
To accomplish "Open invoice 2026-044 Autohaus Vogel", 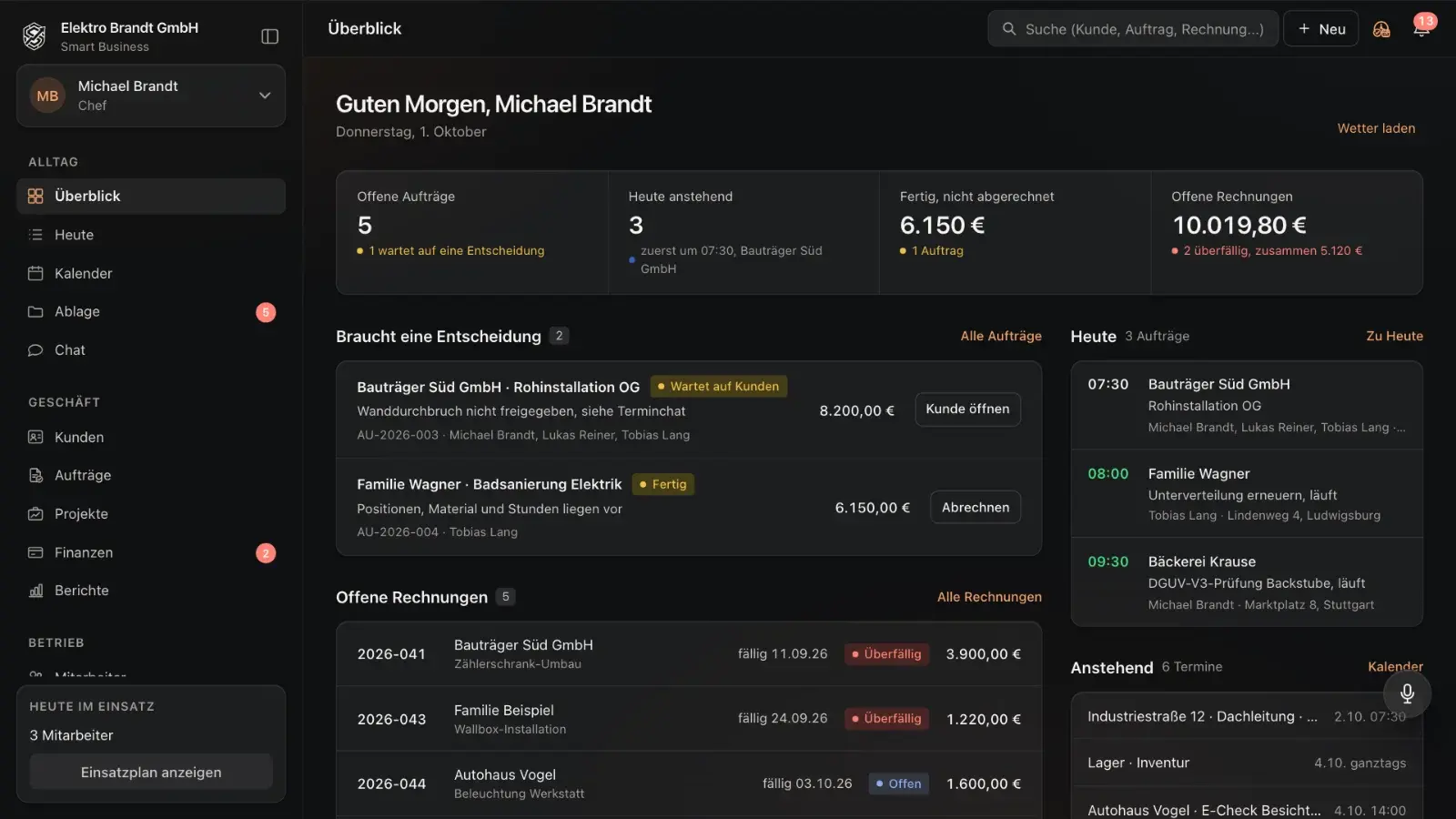I will tap(689, 784).
